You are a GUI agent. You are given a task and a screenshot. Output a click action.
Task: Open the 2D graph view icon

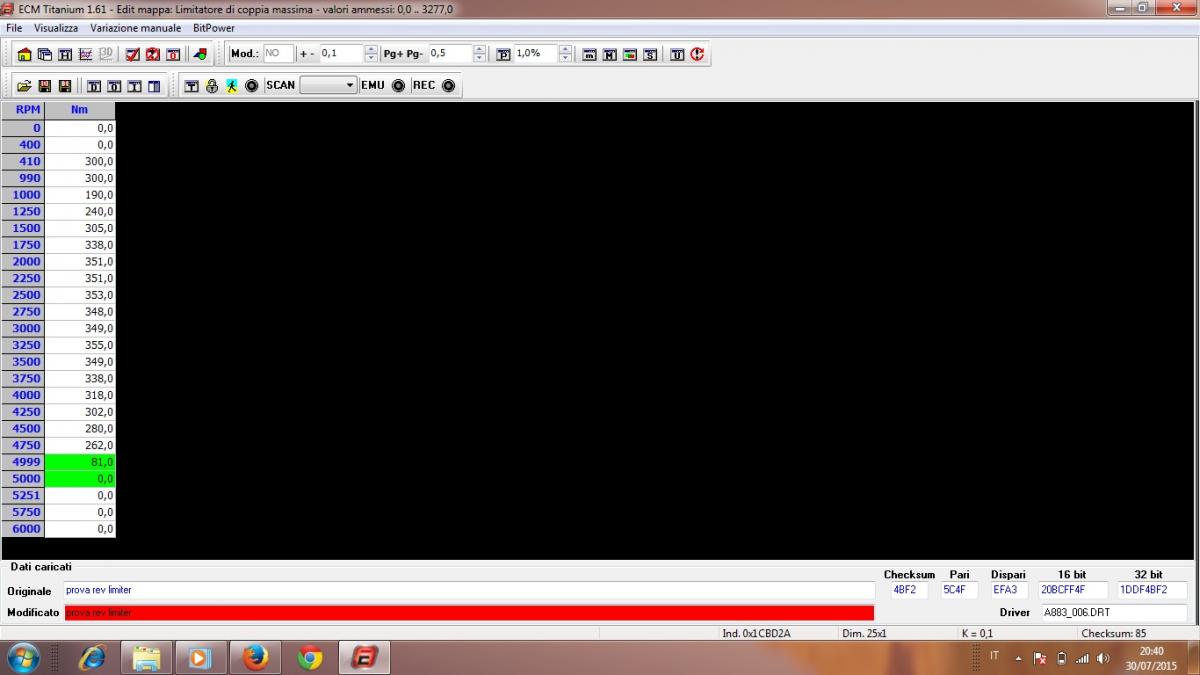click(x=85, y=54)
